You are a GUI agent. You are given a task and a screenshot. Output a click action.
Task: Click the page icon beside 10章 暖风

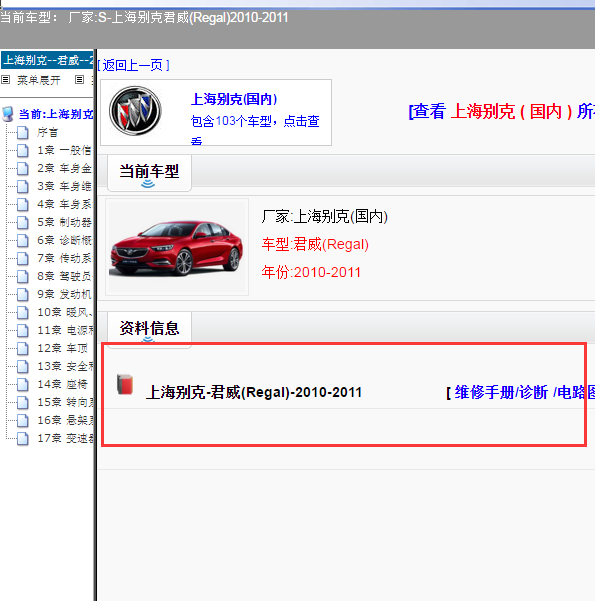tap(23, 313)
